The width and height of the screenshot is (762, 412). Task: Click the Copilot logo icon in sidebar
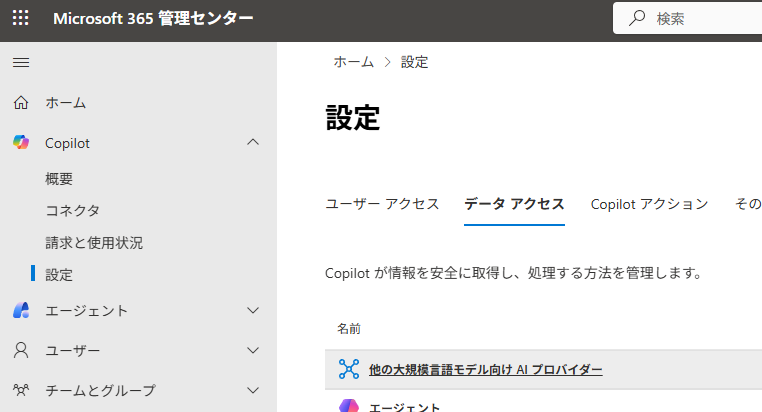[21, 143]
